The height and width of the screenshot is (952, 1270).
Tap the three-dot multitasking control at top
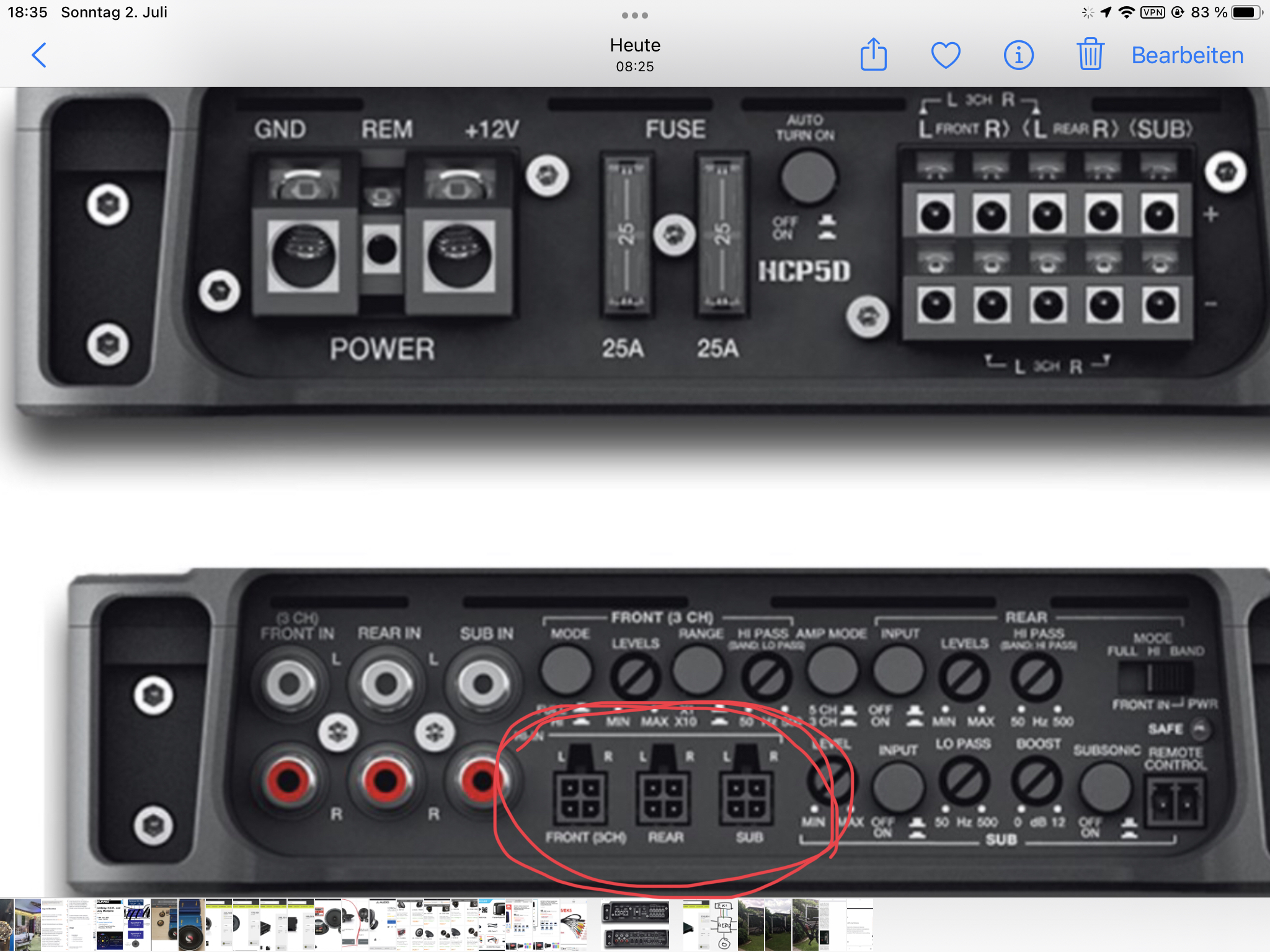click(x=635, y=15)
